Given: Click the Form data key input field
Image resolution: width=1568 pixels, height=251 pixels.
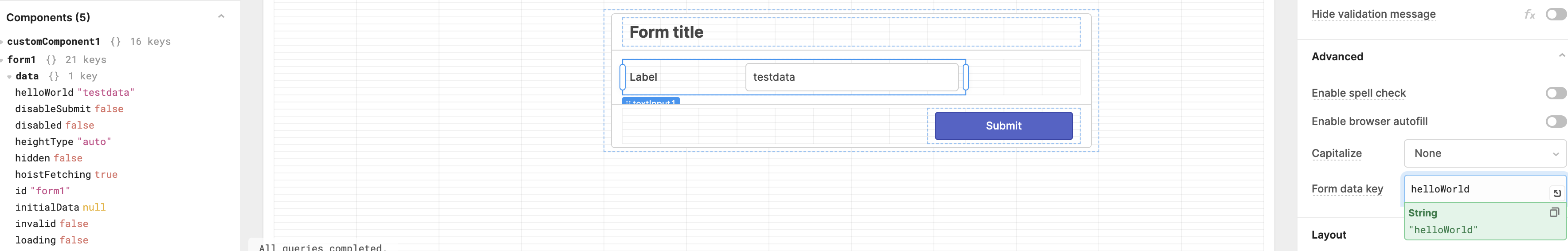Looking at the screenshot, I should tap(1478, 189).
